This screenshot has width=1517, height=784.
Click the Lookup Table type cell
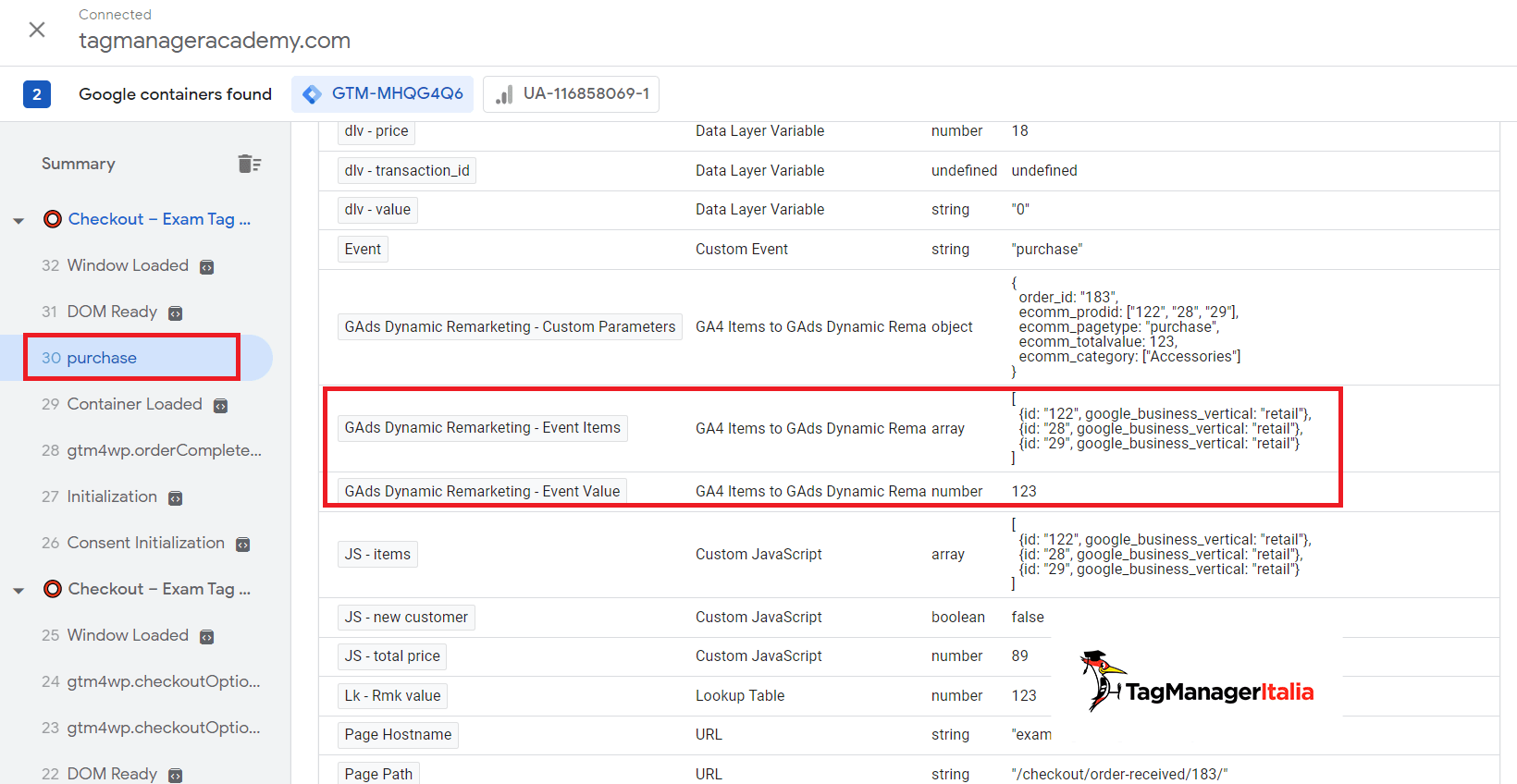(740, 695)
